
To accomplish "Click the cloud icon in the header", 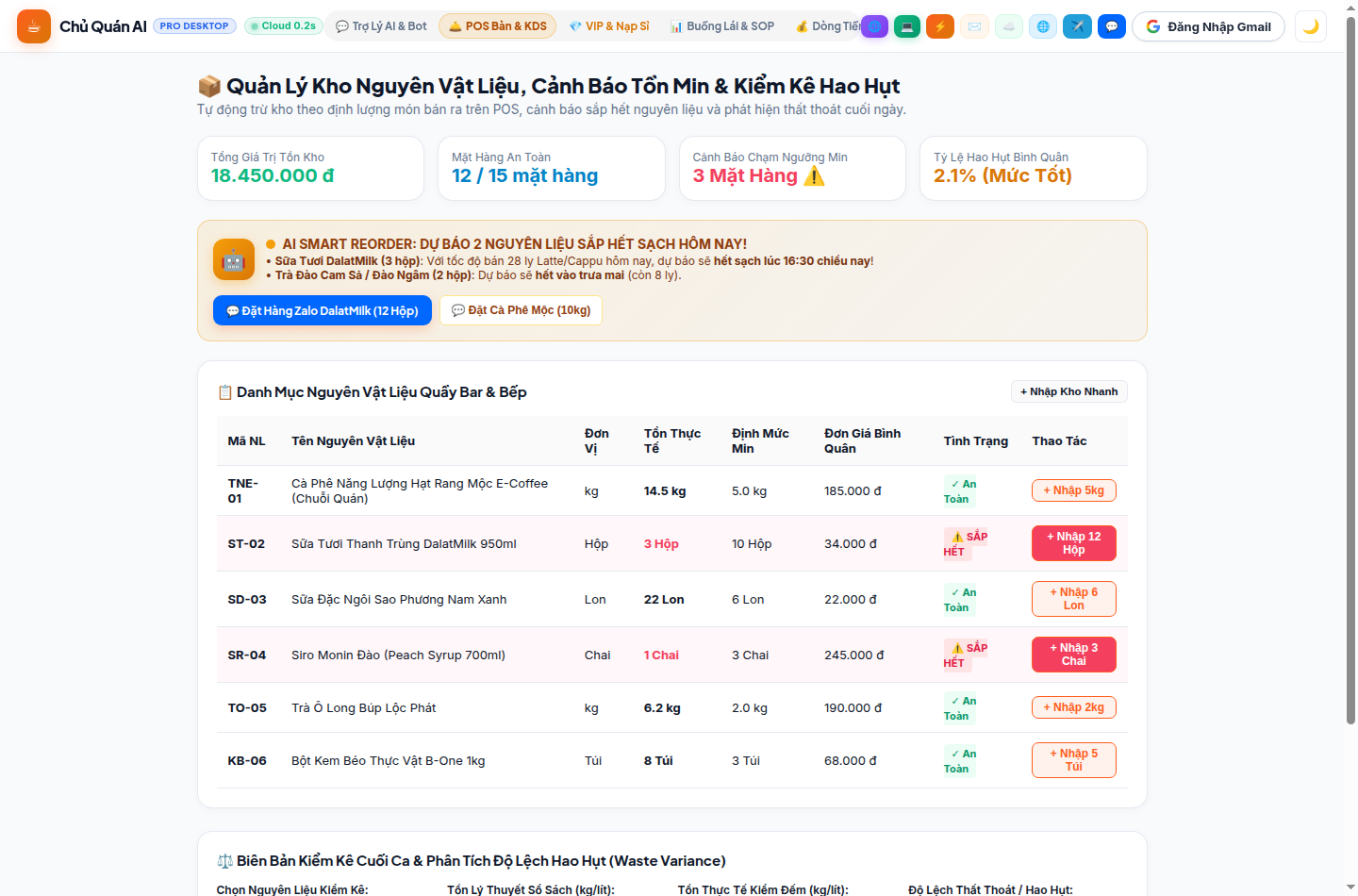I will [1009, 26].
